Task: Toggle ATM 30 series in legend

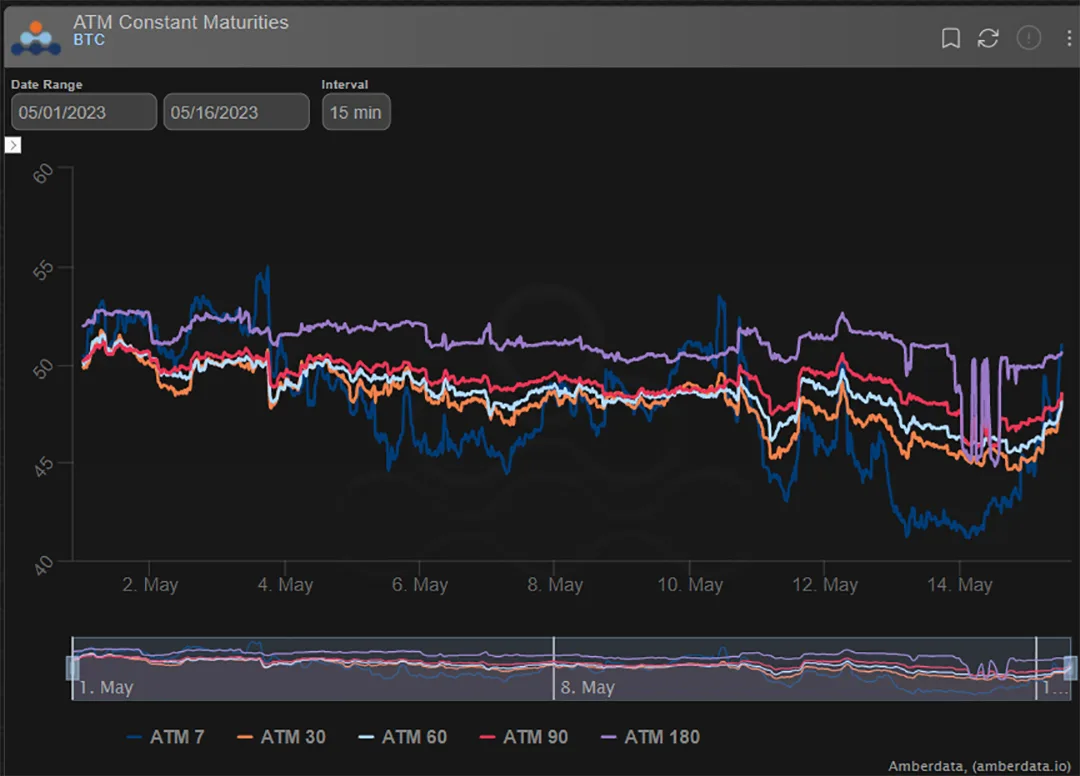Action: coord(282,737)
